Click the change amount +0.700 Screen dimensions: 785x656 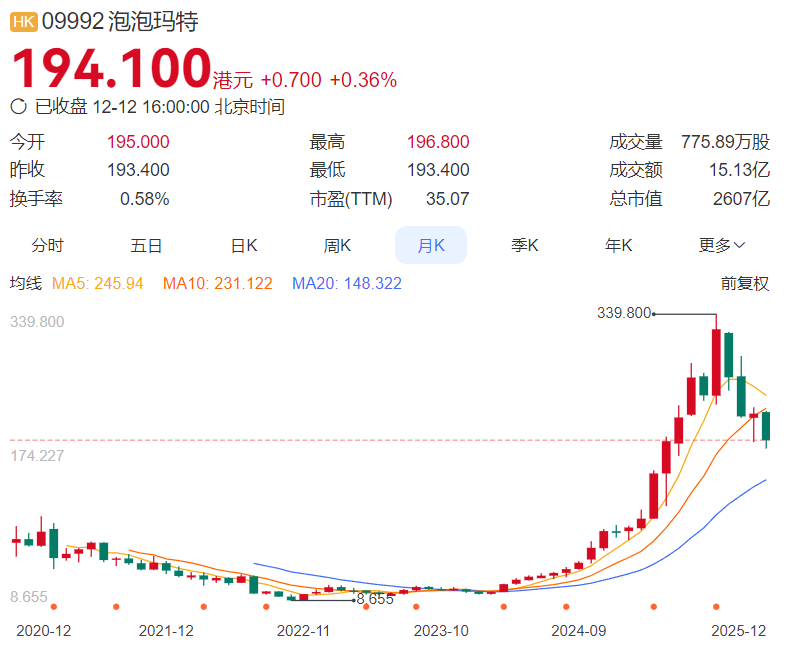(x=291, y=80)
